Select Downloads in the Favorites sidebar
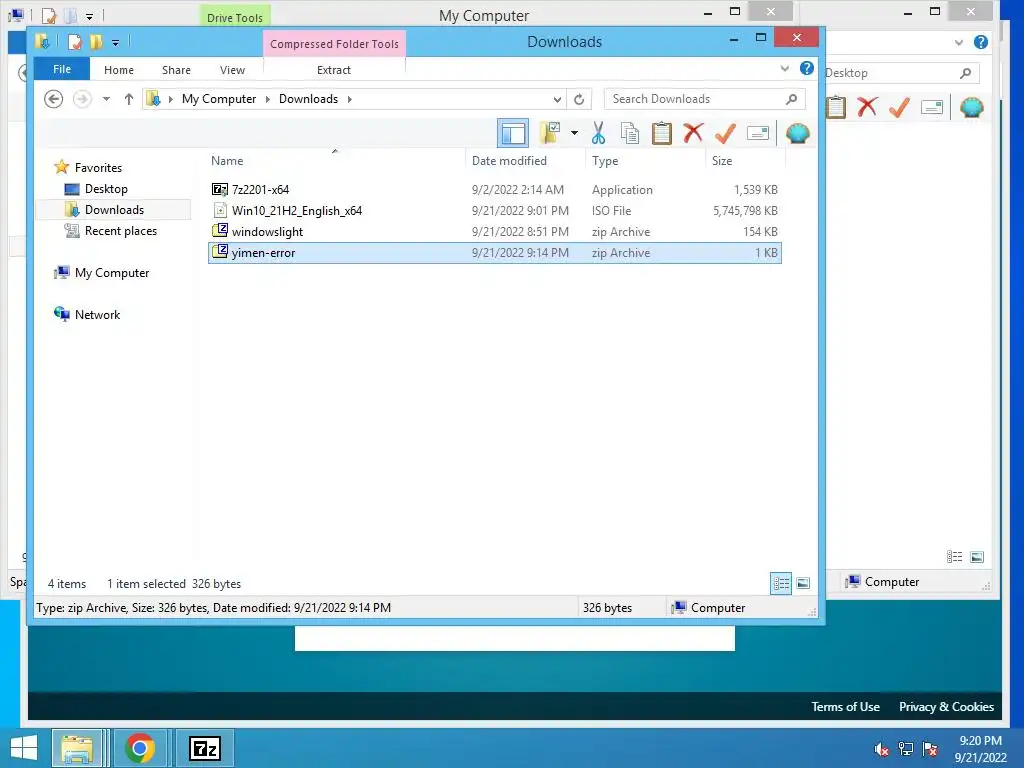The height and width of the screenshot is (768, 1024). (114, 210)
